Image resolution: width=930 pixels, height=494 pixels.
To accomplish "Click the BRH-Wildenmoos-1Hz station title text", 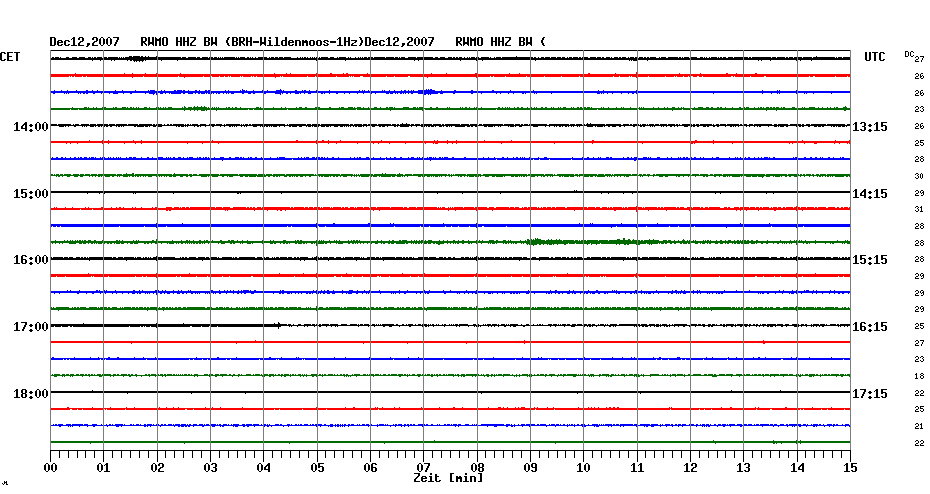I will point(295,42).
